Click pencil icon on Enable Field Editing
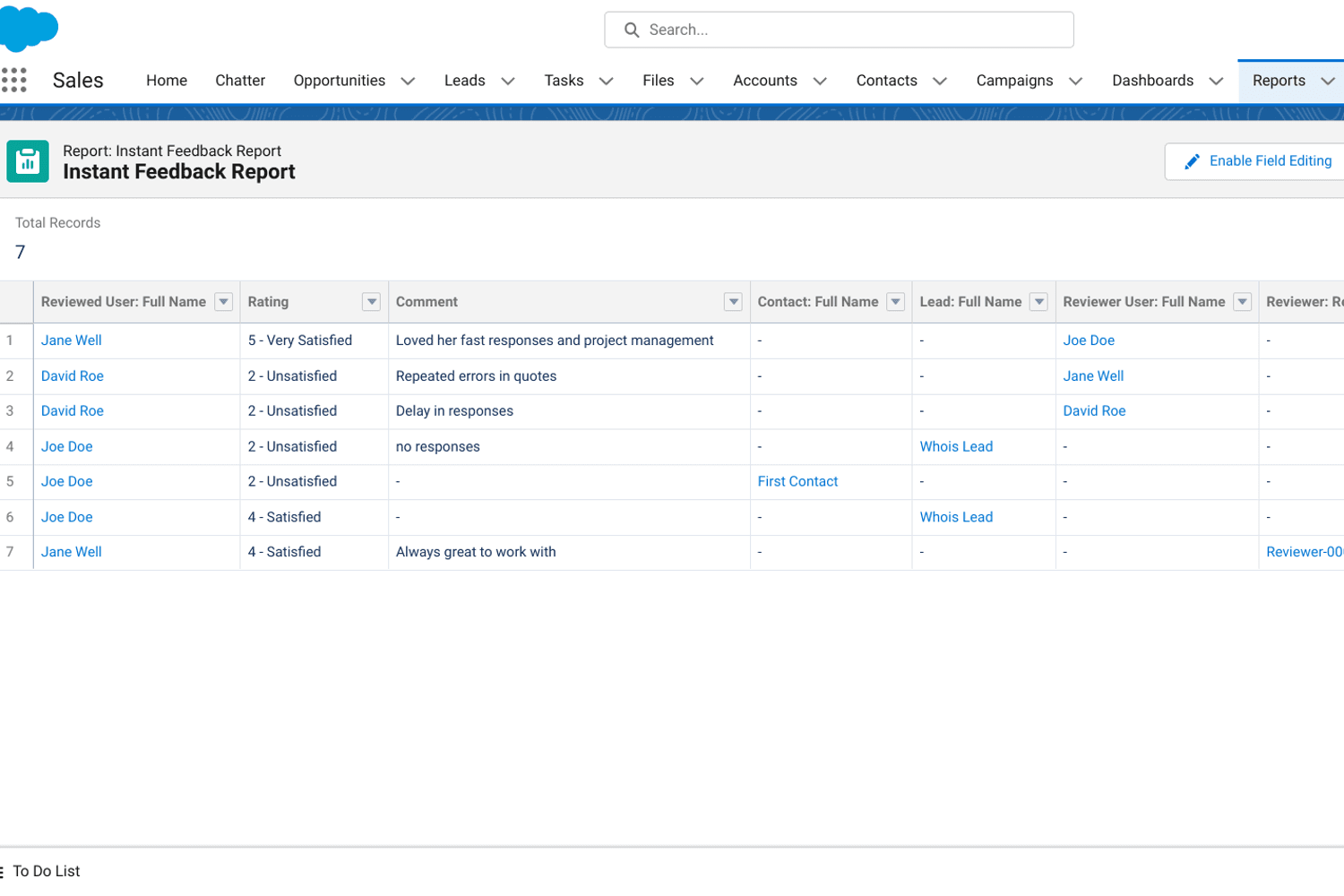The width and height of the screenshot is (1344, 896). click(x=1192, y=161)
